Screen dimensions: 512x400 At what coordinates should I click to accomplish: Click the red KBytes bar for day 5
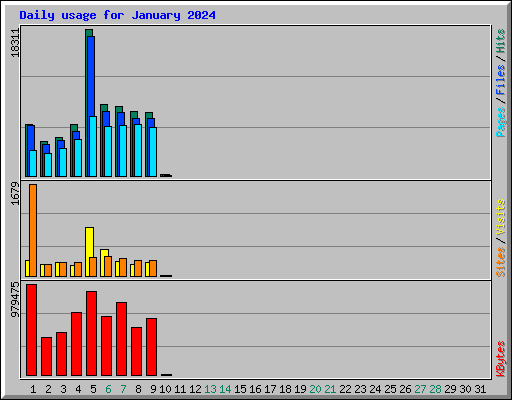click(x=91, y=333)
